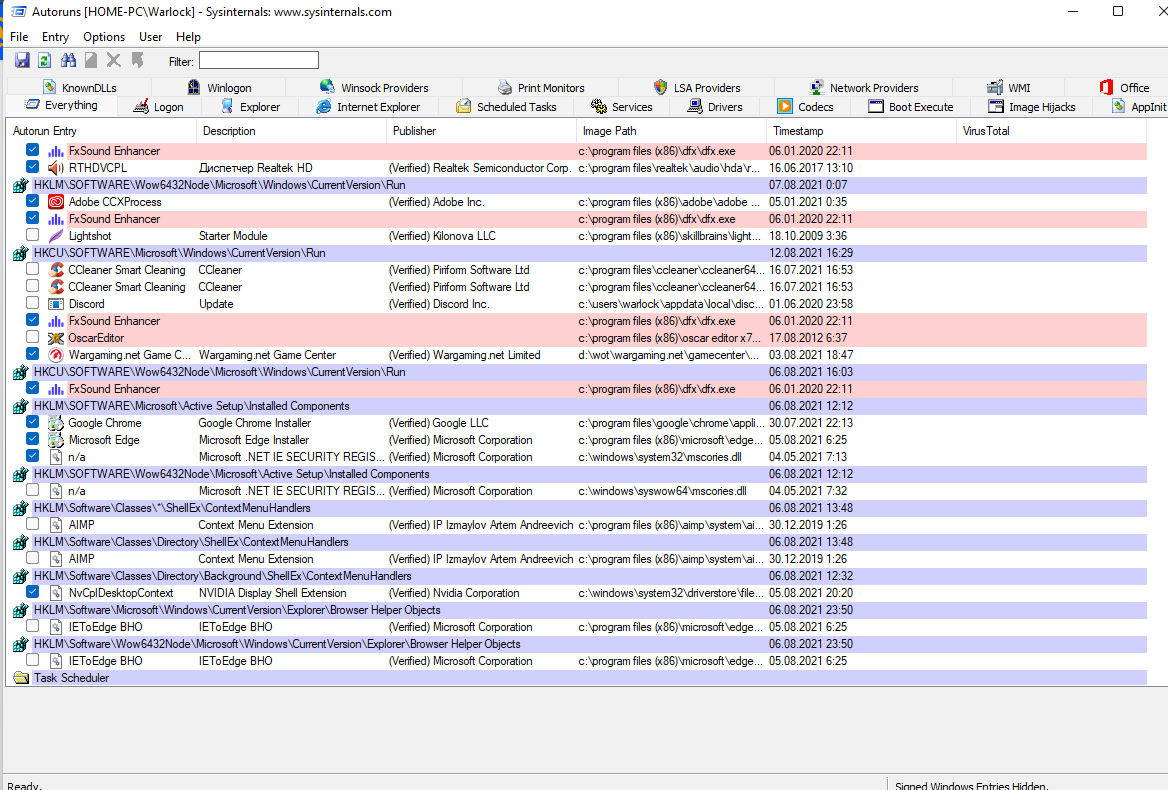
Task: Select HKLM Browser Helper Objects key row
Action: [x=579, y=610]
